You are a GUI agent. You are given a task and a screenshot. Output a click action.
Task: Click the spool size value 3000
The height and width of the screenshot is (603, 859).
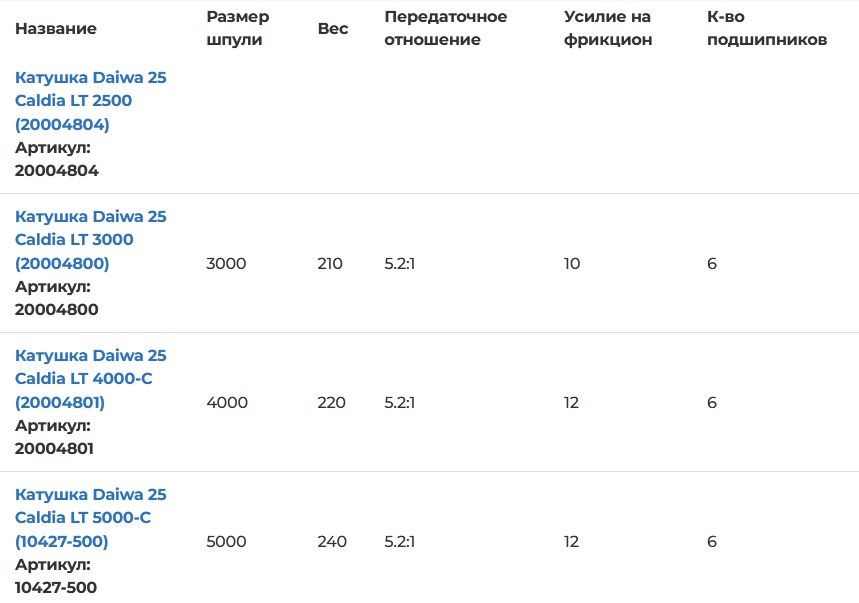click(226, 264)
